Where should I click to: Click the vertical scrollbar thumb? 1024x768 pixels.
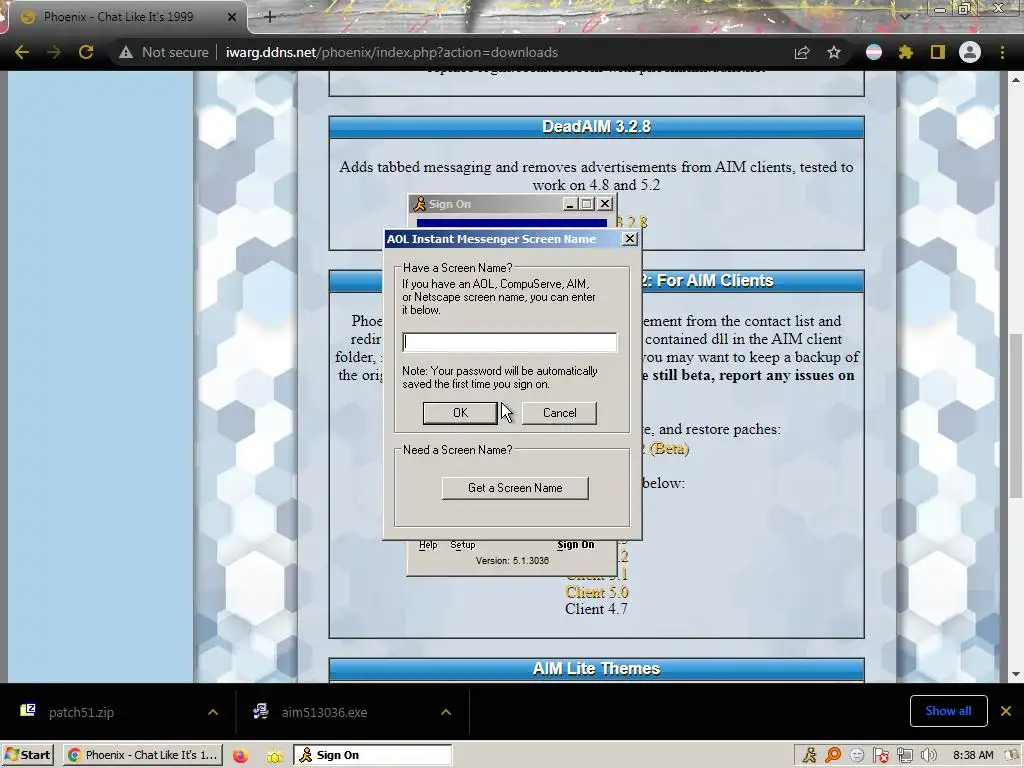click(1016, 415)
